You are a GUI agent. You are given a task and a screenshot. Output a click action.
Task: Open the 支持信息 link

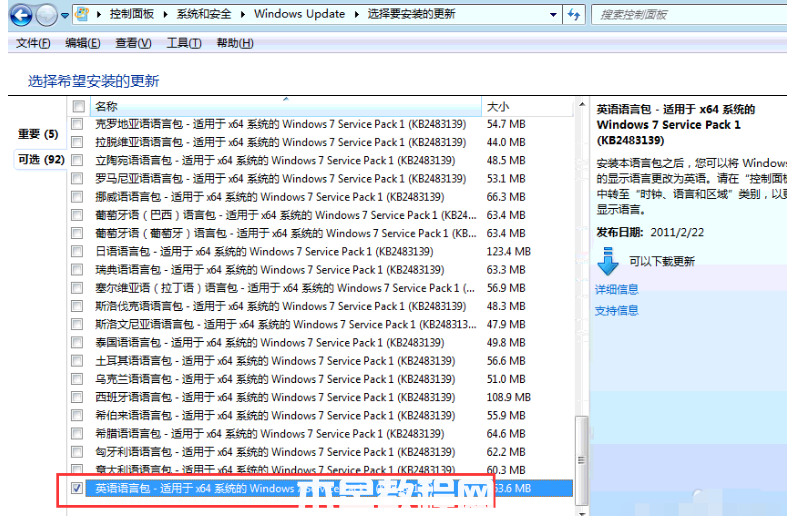click(617, 311)
